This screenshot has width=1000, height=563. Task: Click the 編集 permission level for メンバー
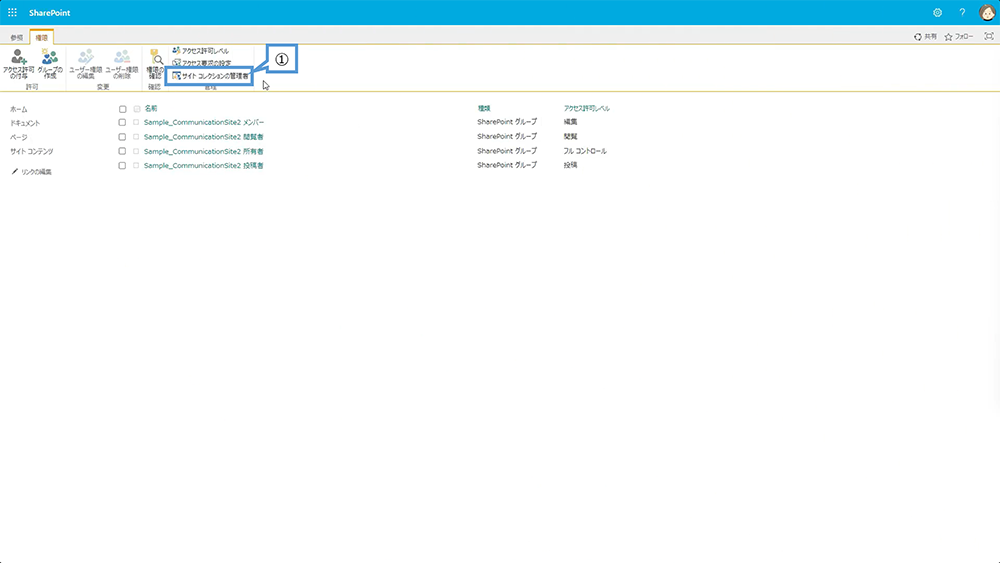coord(570,122)
